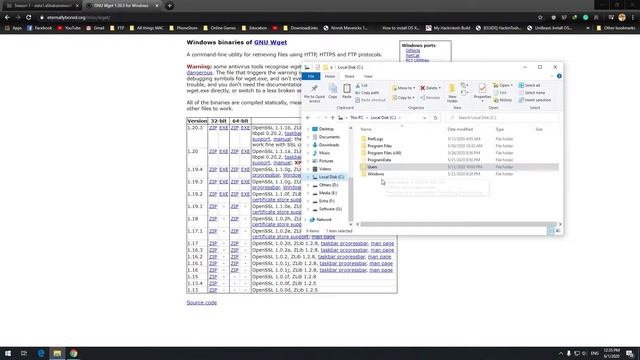The width and height of the screenshot is (640, 360).
Task: Open Media (E:) drive in navigation pane
Action: pos(327,193)
